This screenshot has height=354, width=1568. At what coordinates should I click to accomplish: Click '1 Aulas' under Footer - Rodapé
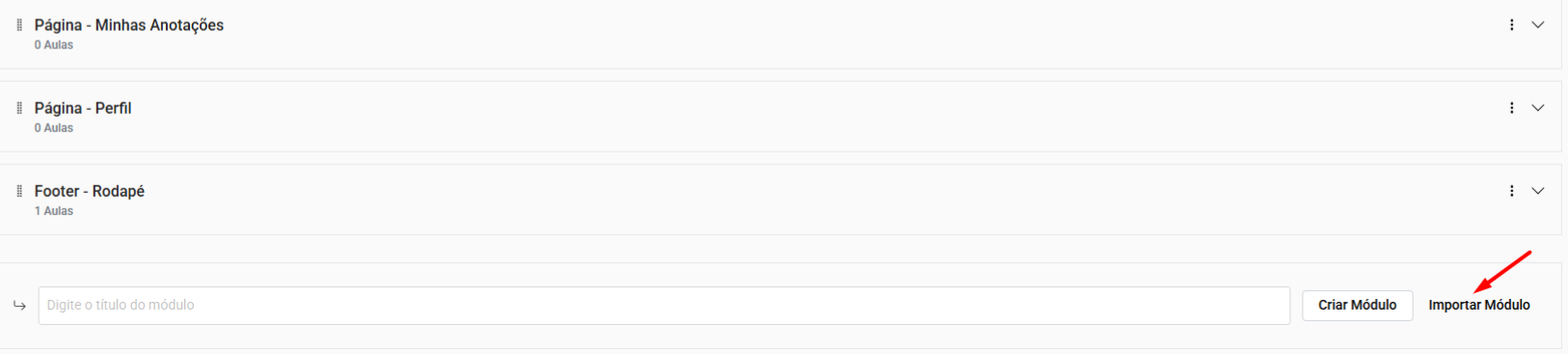[54, 211]
